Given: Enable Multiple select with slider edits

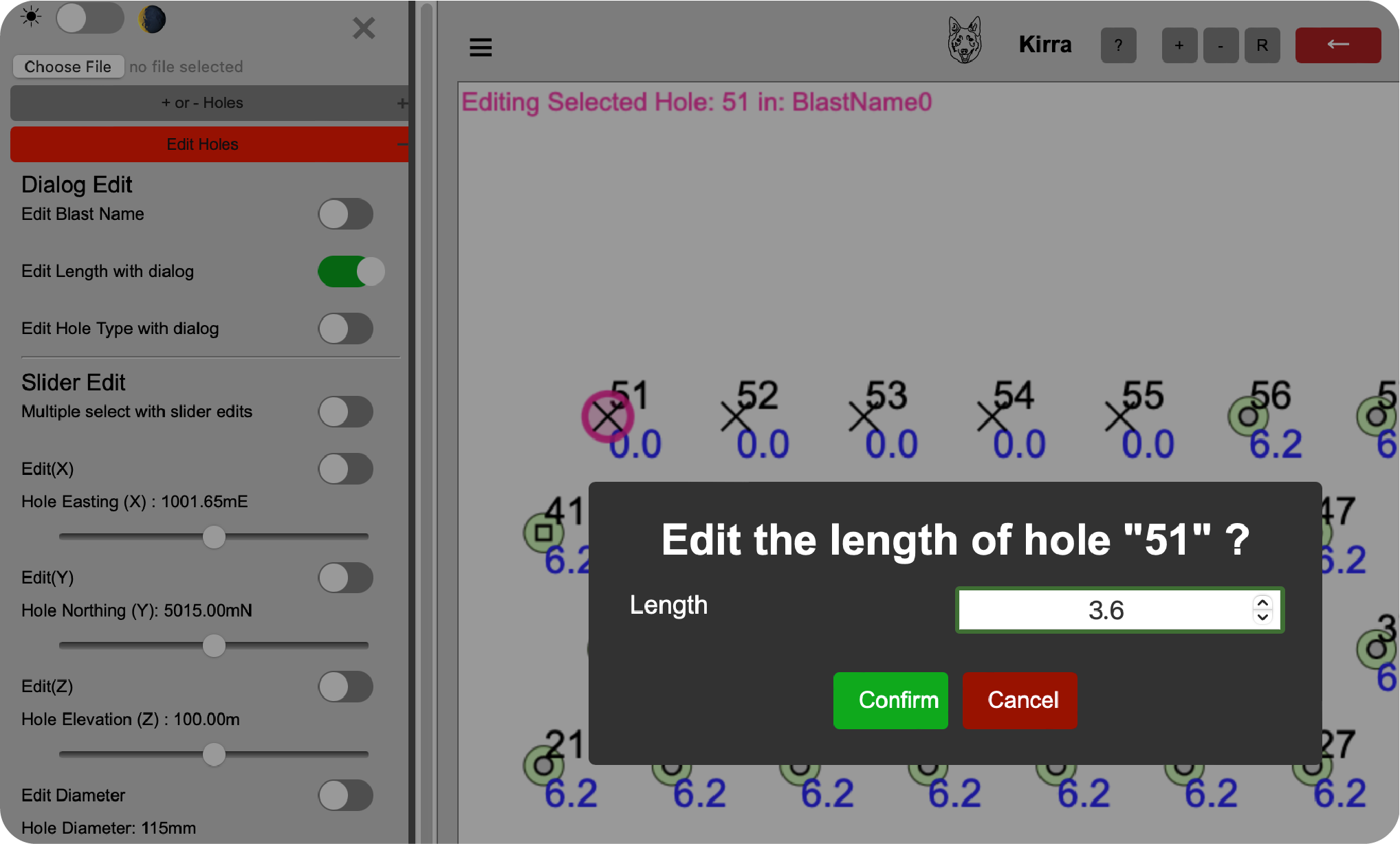Looking at the screenshot, I should 346,411.
